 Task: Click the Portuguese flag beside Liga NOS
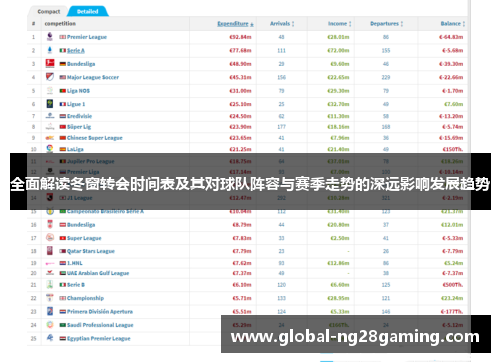[x=63, y=91]
